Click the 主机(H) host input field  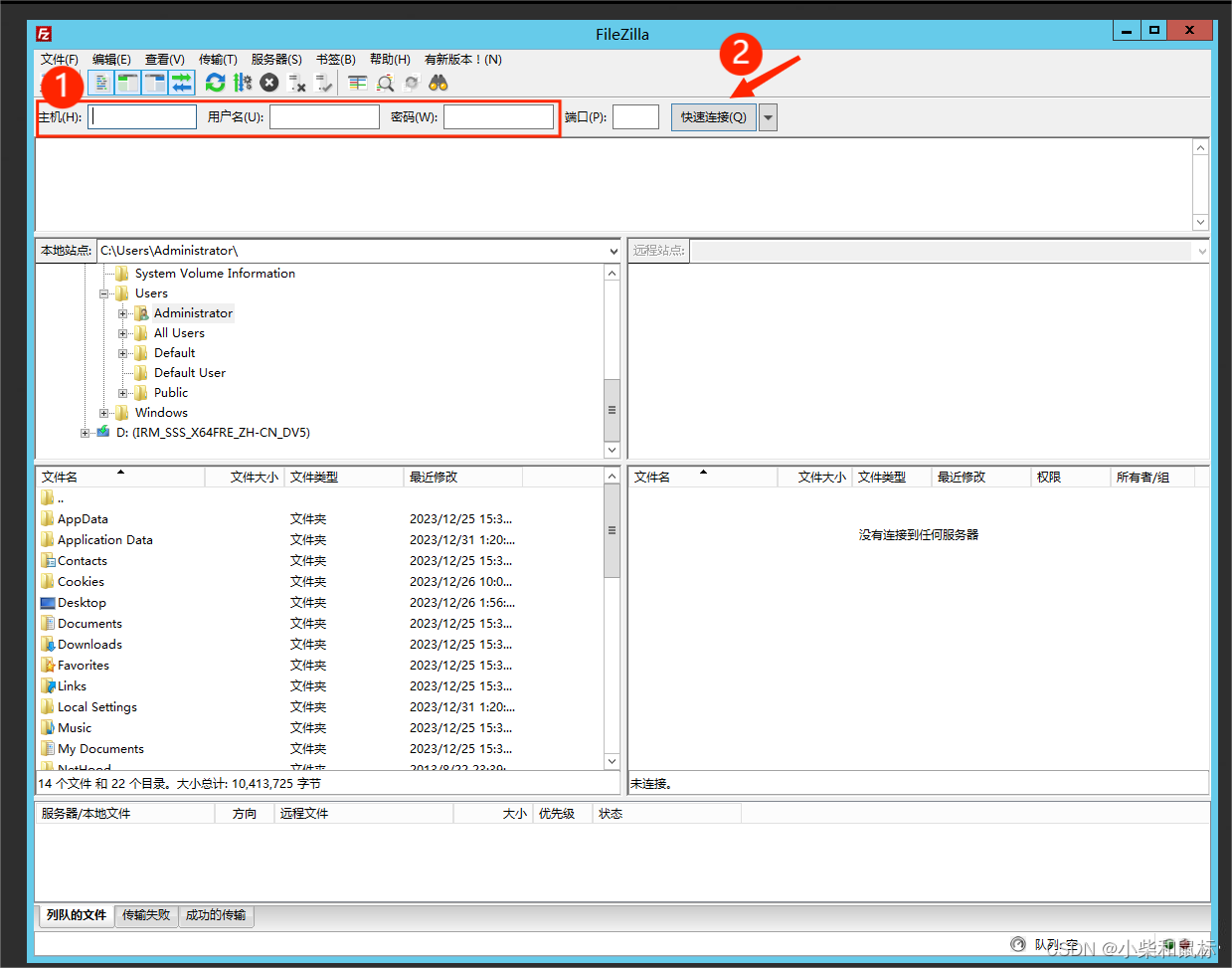[x=143, y=117]
